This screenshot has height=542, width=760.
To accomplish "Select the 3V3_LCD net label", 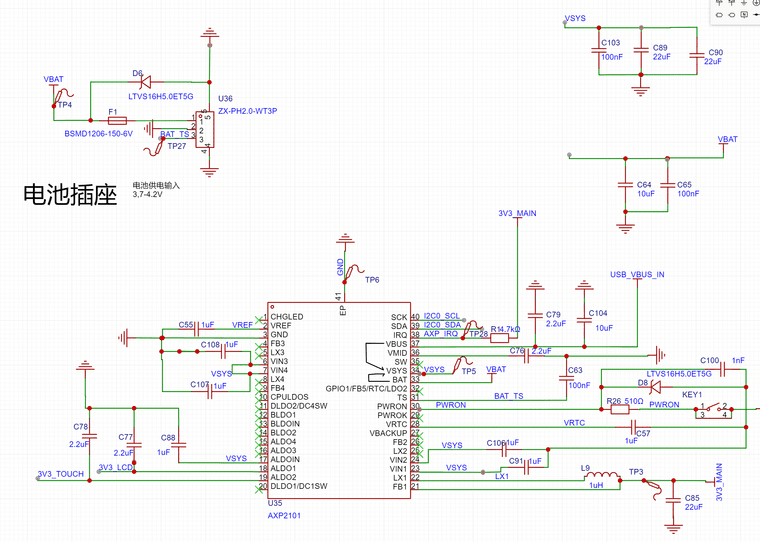I will click(x=115, y=468).
